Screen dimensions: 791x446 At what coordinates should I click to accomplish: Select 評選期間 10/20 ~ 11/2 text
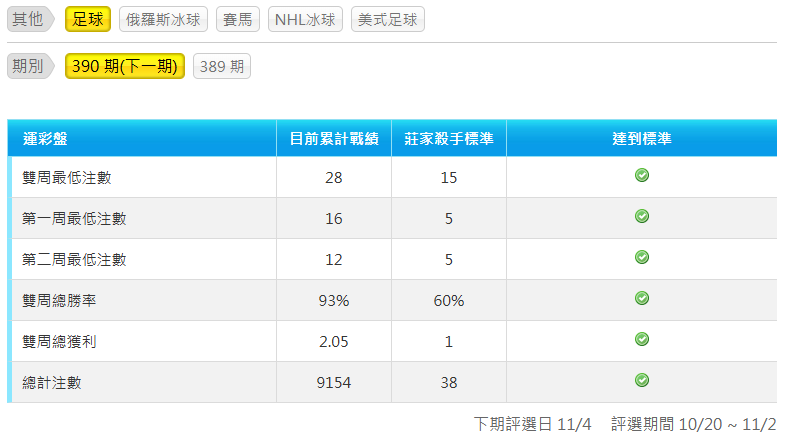tap(694, 424)
